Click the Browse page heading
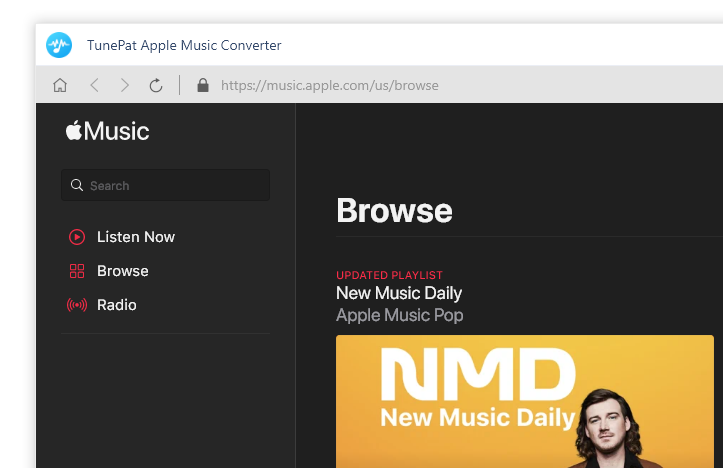The height and width of the screenshot is (468, 723). 394,211
